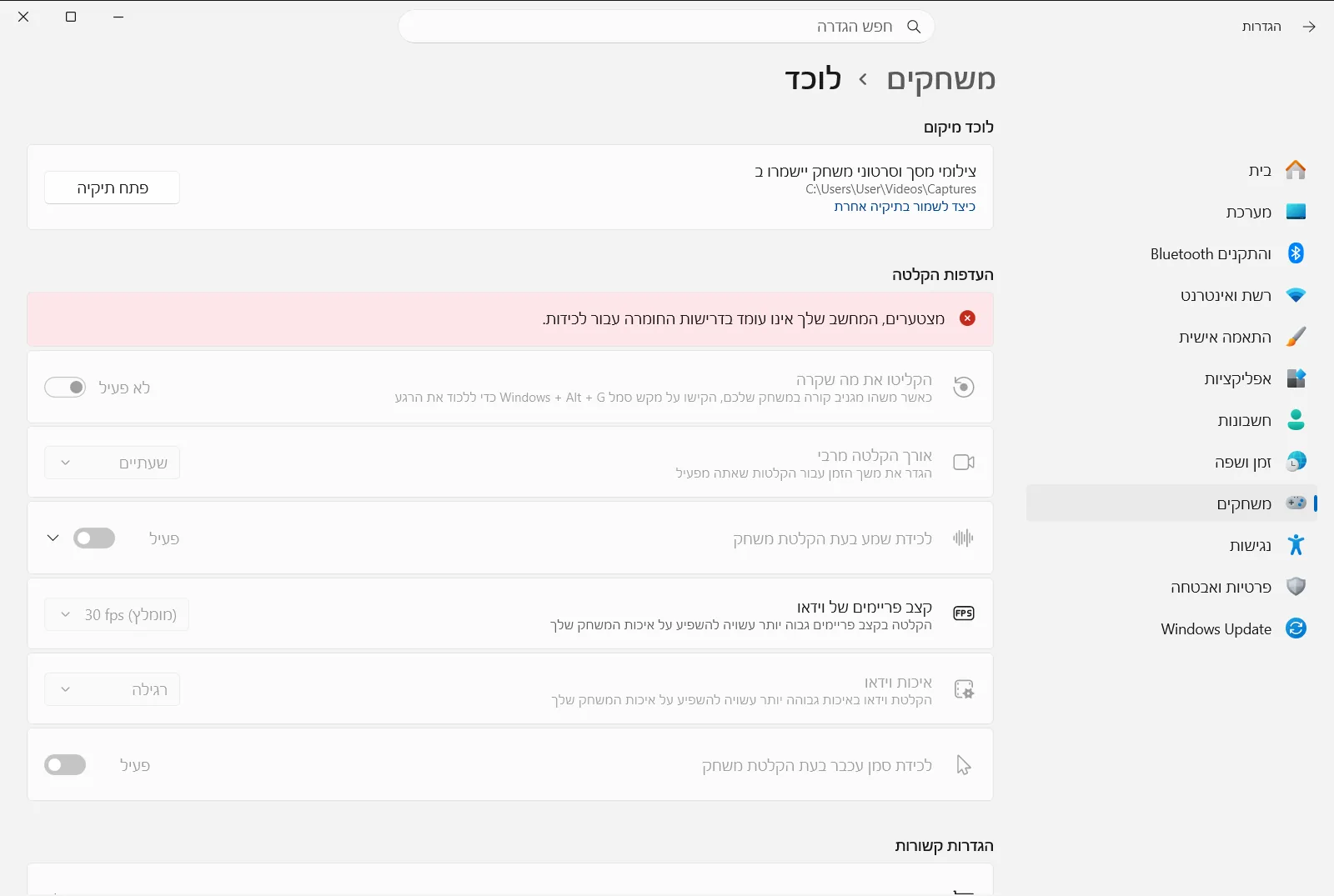
Task: Toggle the 'הקליטו את מה שקרה' switch
Action: [x=65, y=388]
